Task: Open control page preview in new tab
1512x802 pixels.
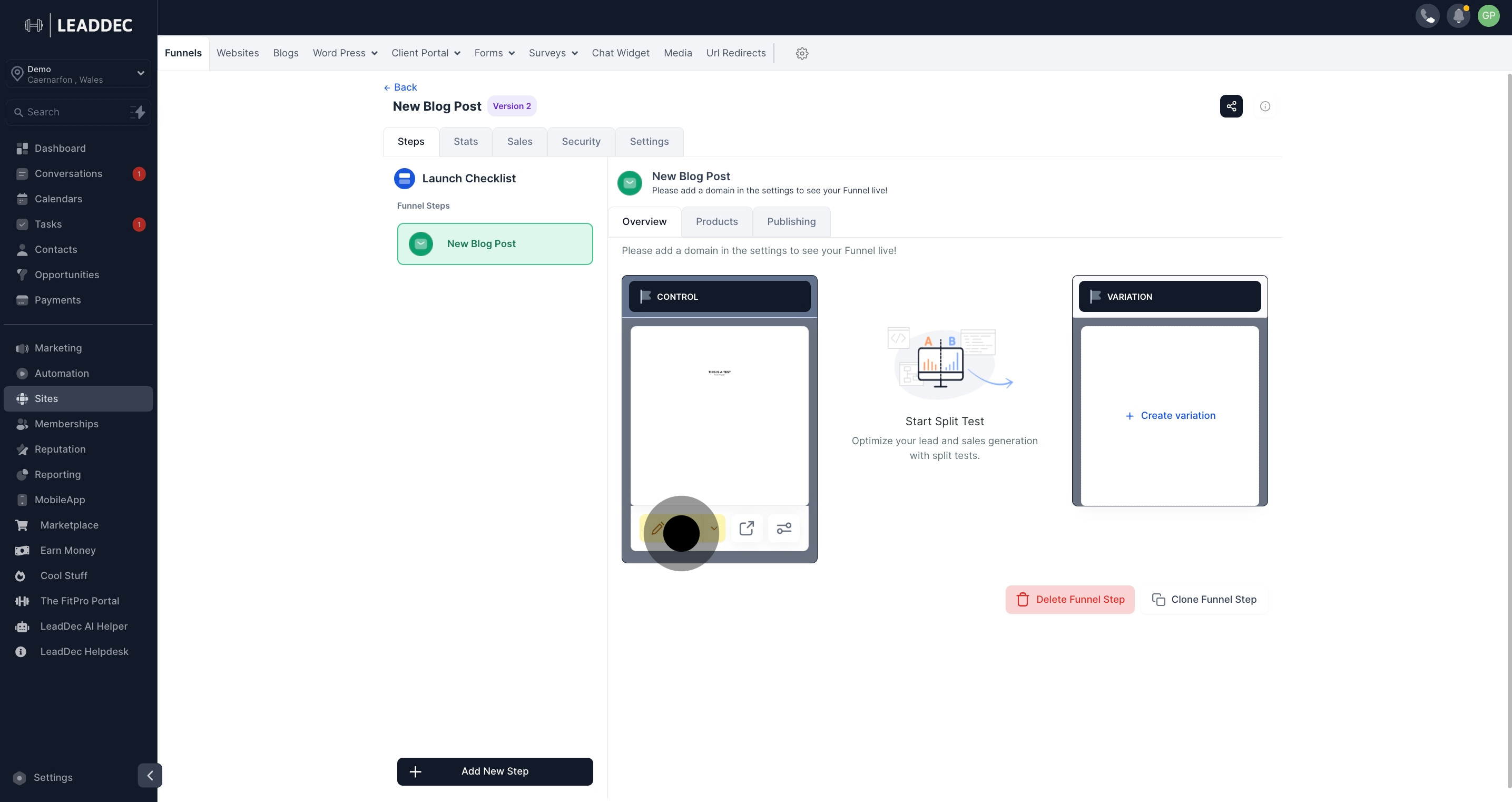Action: [746, 528]
